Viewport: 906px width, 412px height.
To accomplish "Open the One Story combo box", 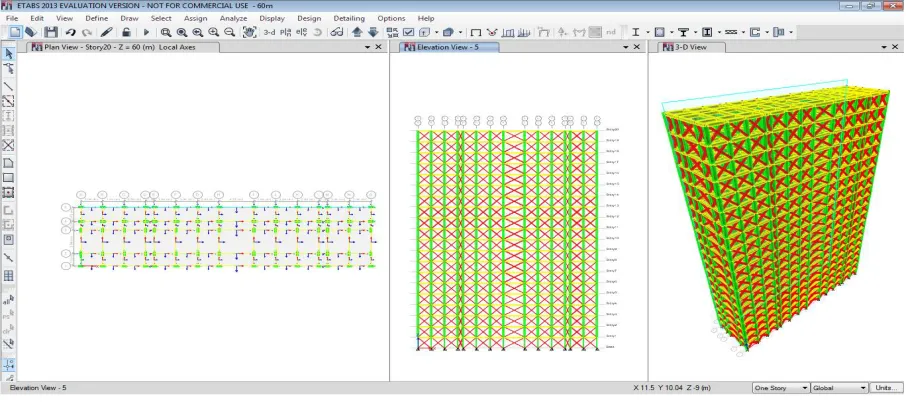I will click(x=781, y=388).
